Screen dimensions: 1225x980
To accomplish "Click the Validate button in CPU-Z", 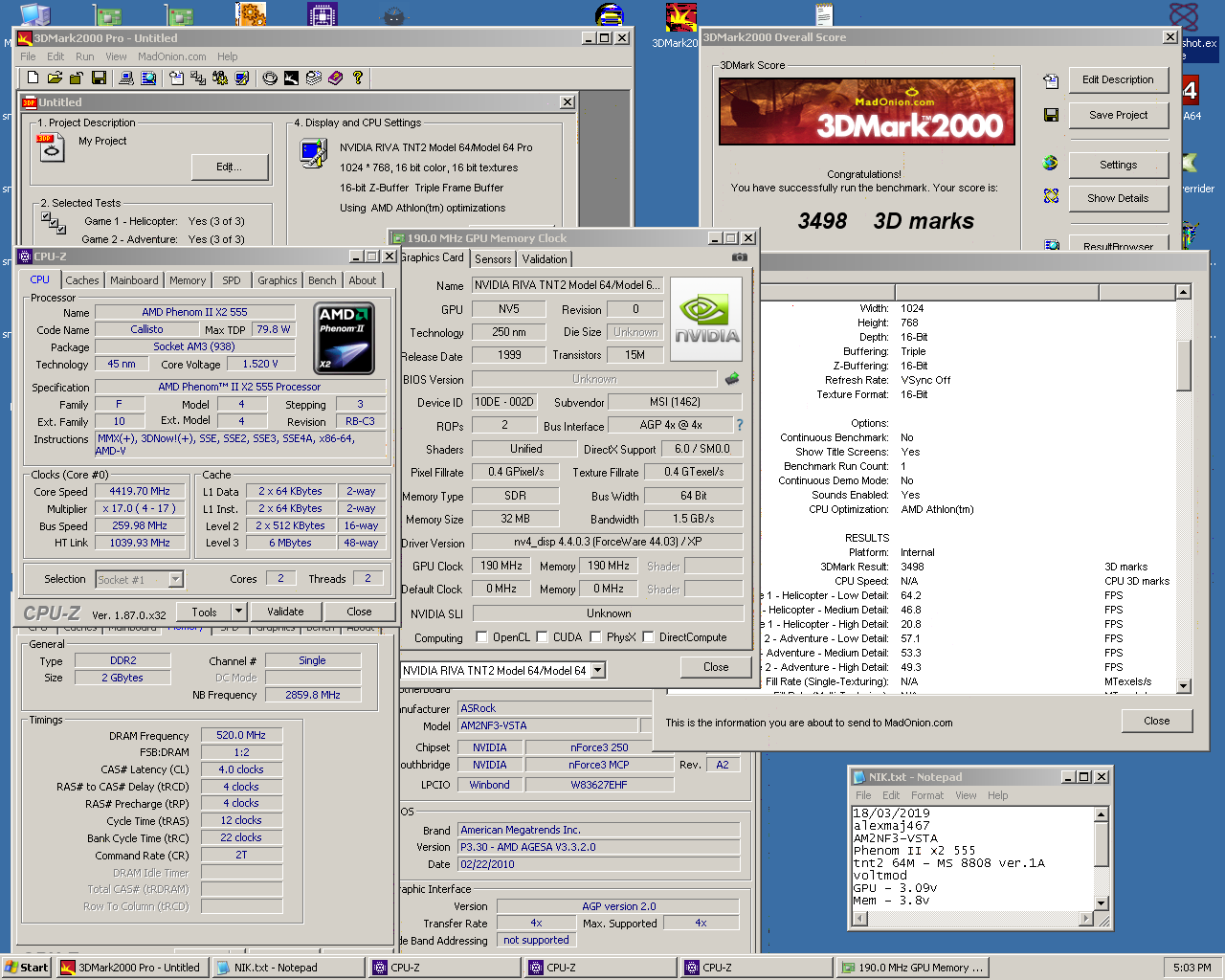I will [285, 612].
